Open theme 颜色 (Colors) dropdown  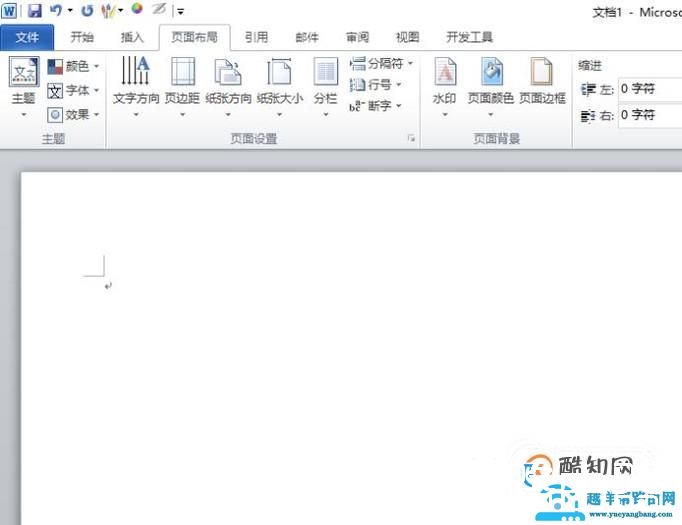coord(73,67)
